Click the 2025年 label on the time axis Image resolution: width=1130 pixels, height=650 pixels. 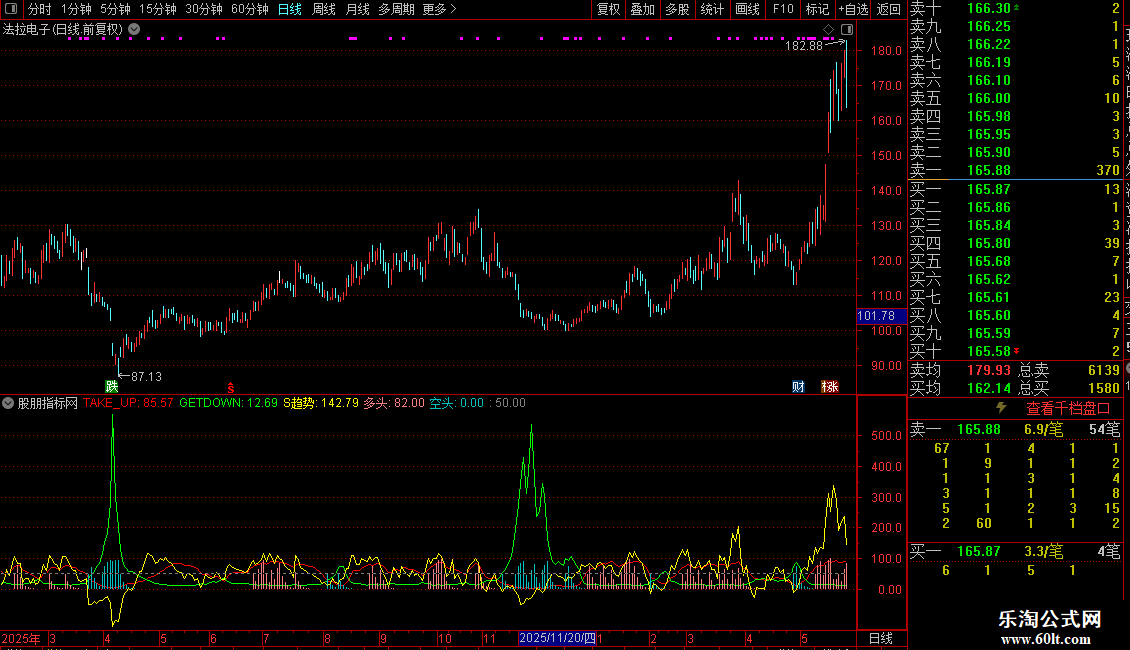(21, 638)
